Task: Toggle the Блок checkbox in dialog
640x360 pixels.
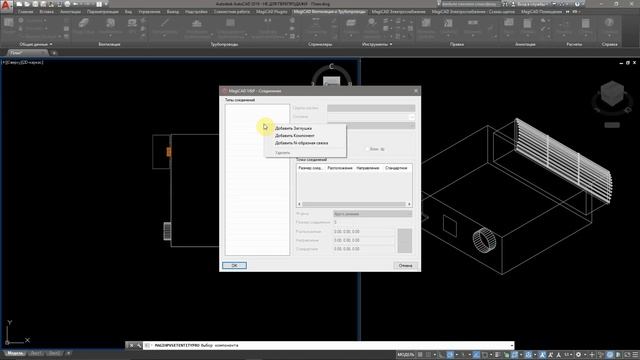Action: pos(368,149)
